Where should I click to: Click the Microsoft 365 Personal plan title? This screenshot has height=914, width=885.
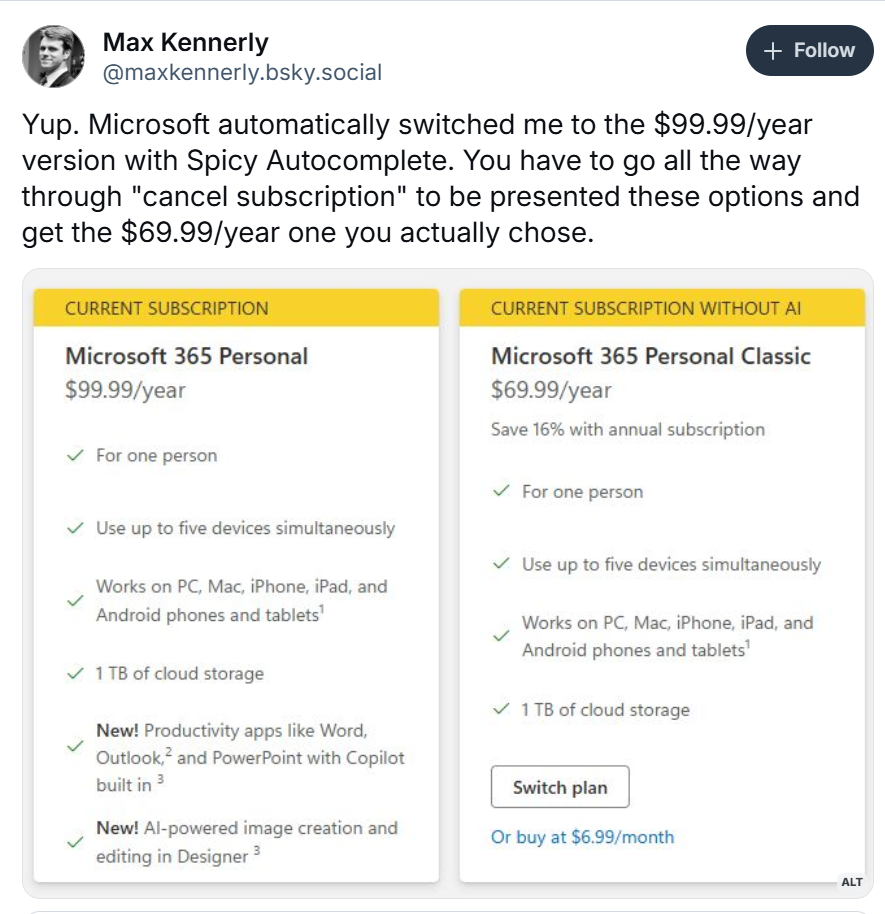(187, 356)
